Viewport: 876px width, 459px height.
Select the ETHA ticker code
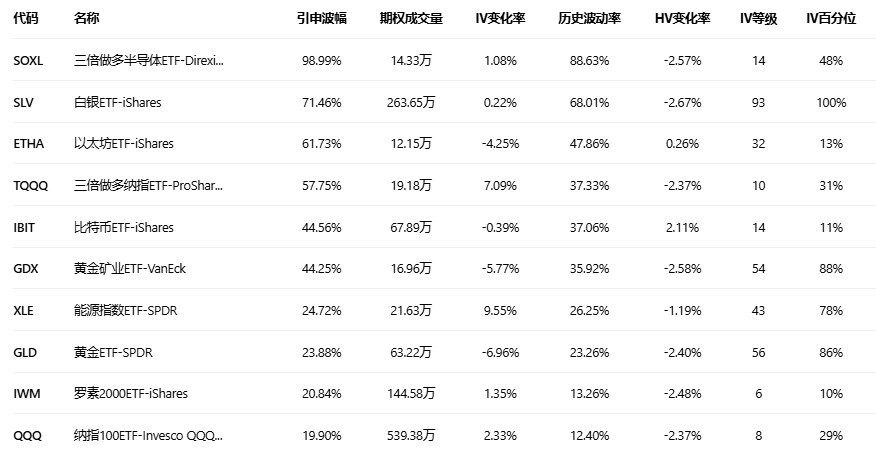(x=28, y=144)
